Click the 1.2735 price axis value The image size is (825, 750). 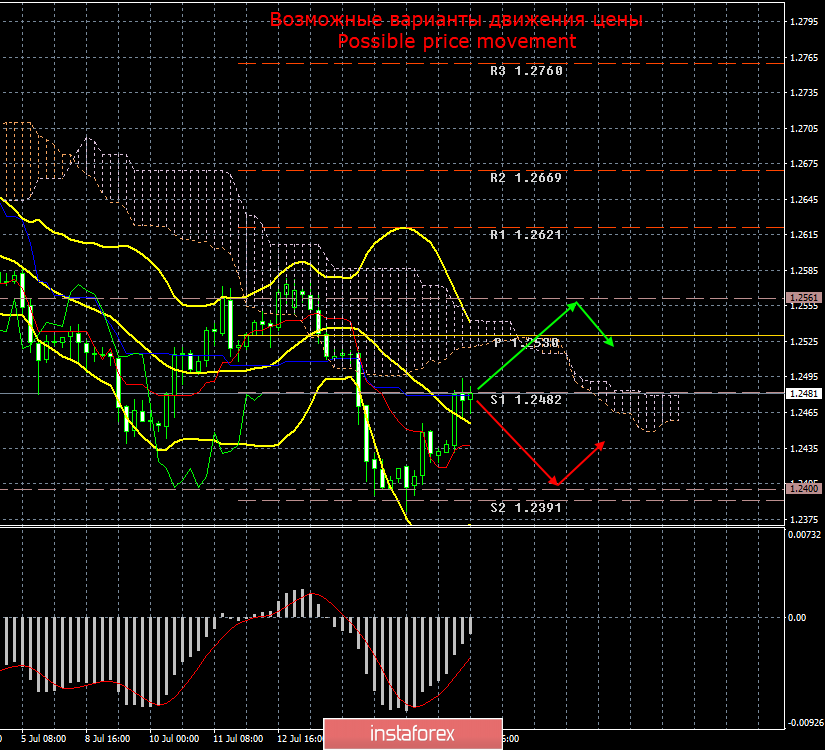click(804, 93)
